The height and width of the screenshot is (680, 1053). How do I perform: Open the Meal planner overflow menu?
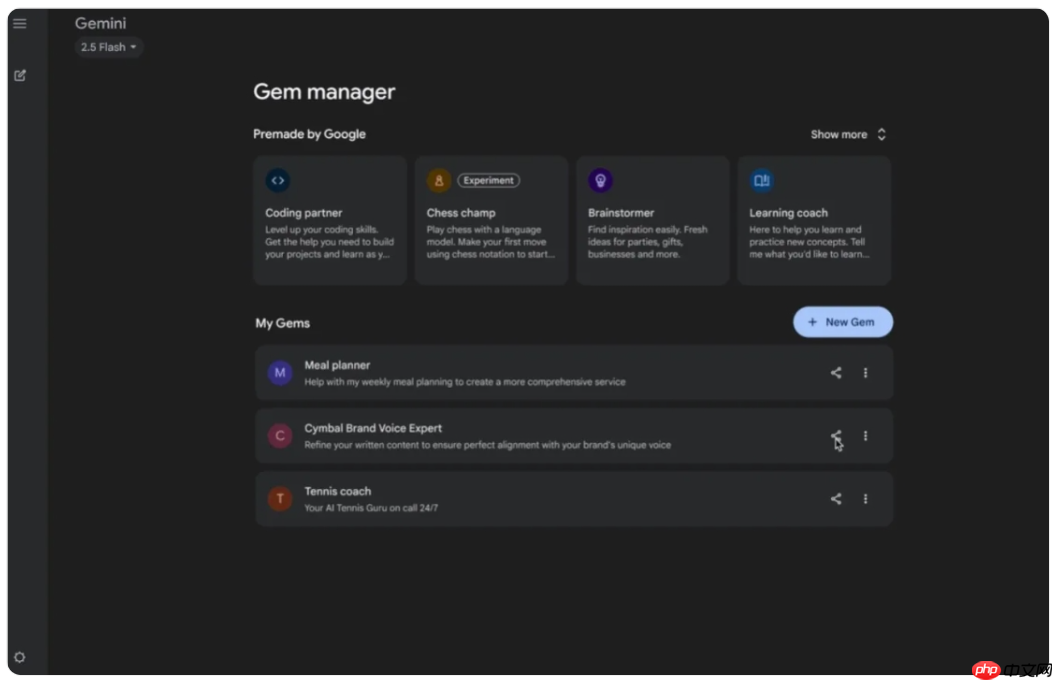coord(866,372)
